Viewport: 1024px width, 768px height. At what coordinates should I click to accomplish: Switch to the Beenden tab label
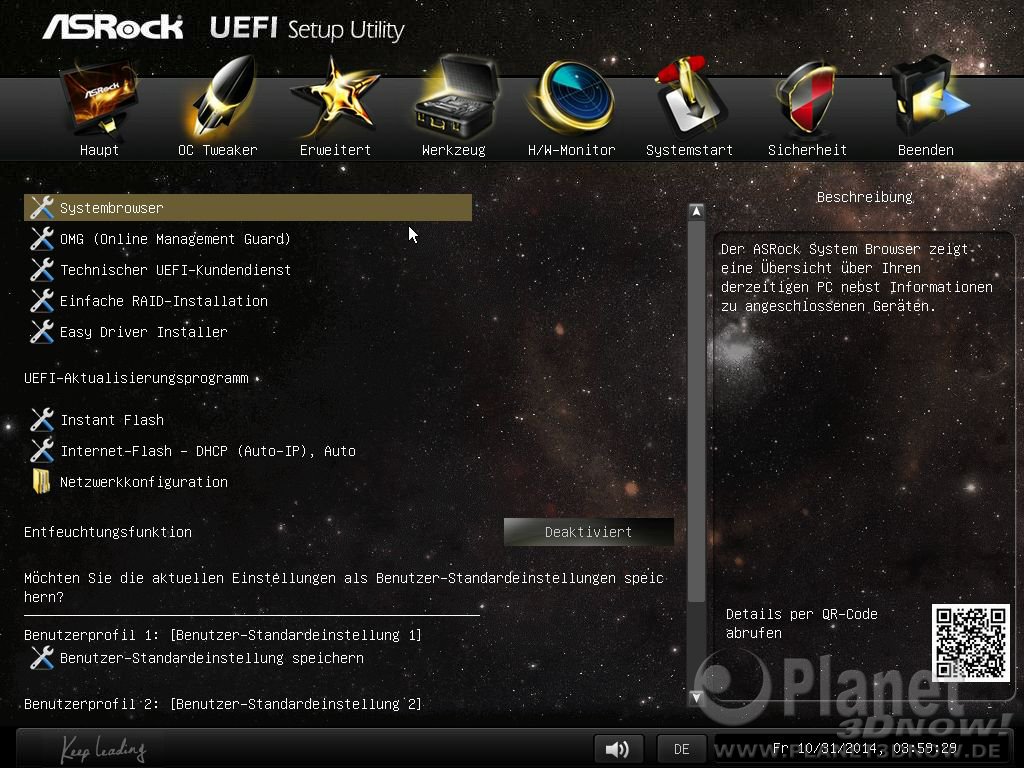pyautogui.click(x=925, y=150)
